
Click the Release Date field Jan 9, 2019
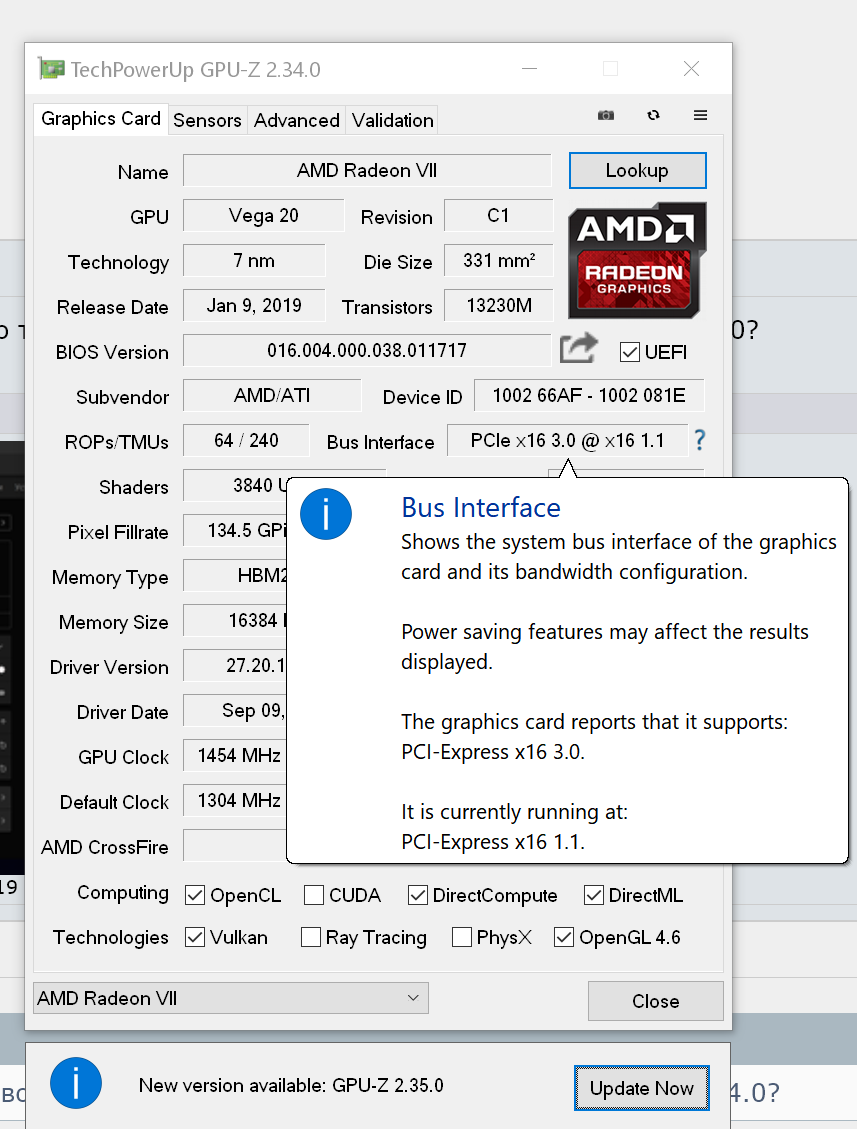(254, 305)
